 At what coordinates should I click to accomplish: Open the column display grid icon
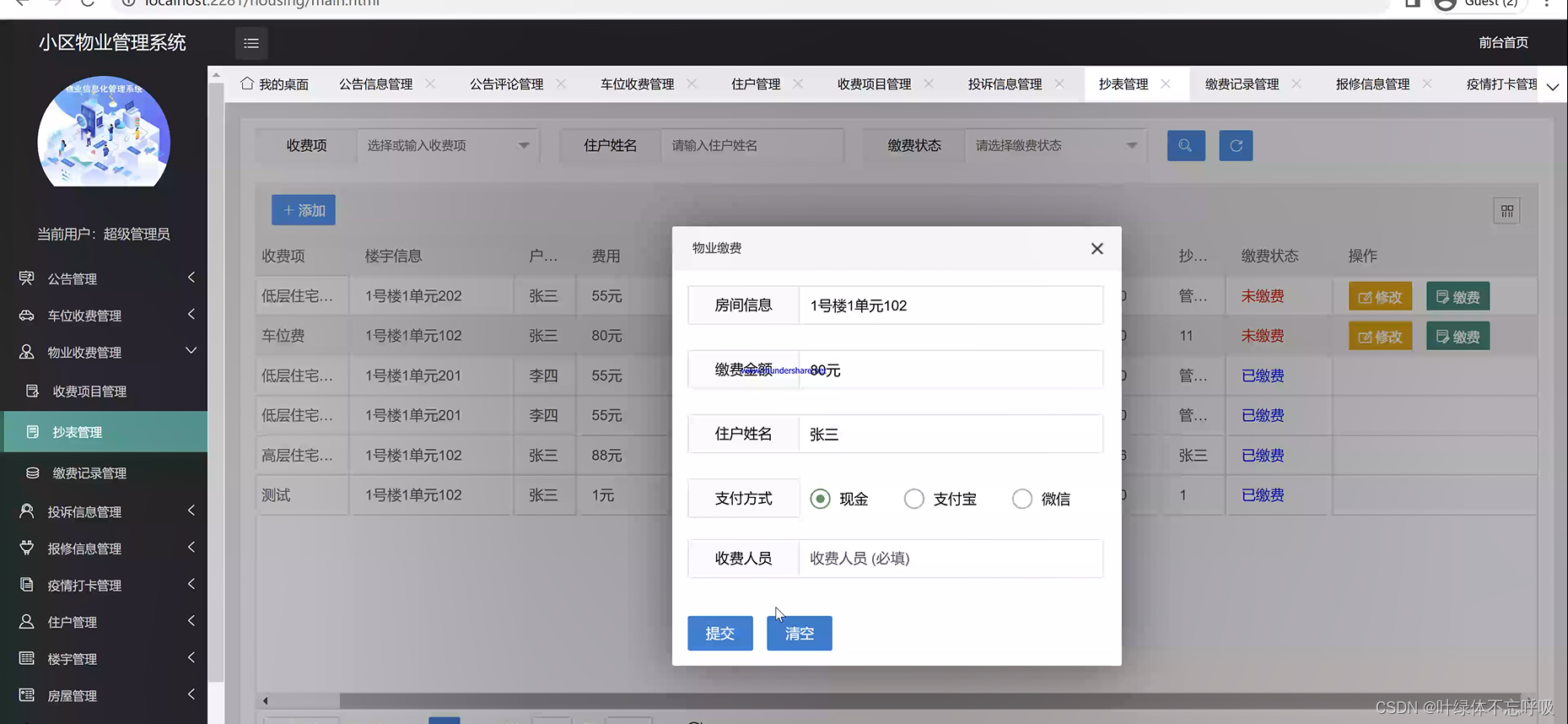click(x=1507, y=211)
